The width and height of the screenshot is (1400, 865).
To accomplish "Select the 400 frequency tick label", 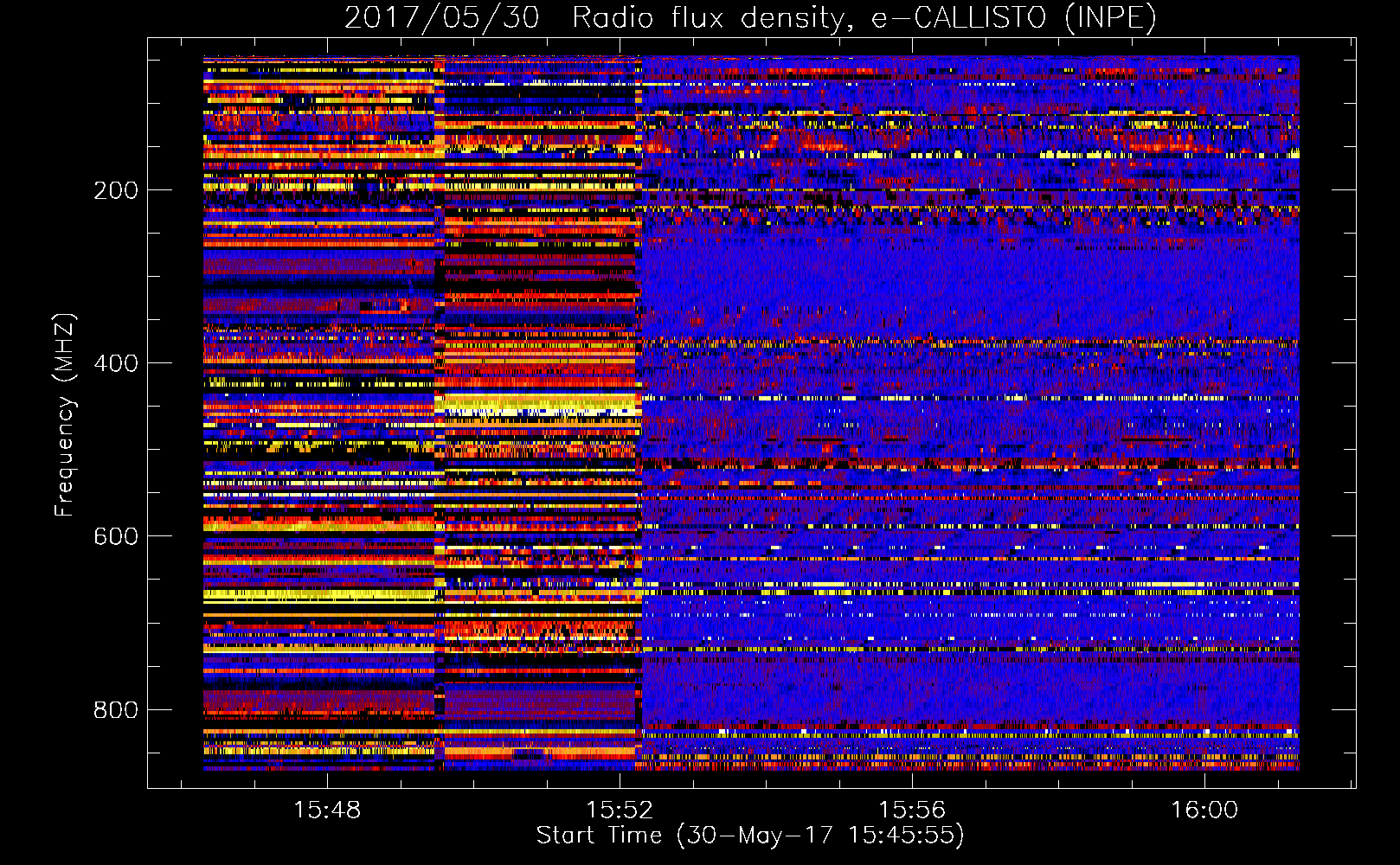I will [x=116, y=363].
